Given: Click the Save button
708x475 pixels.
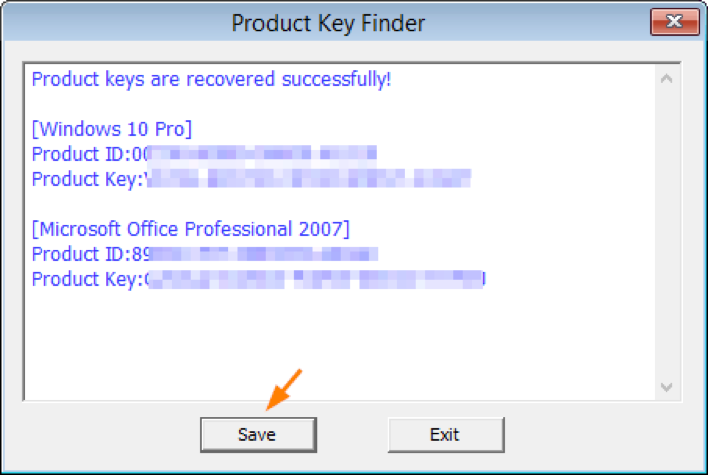Looking at the screenshot, I should pos(258,435).
